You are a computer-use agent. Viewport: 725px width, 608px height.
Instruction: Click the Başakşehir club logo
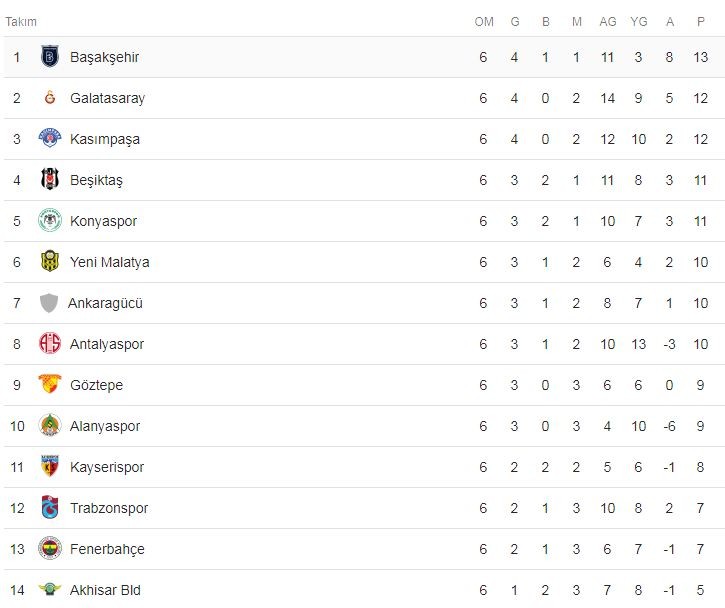49,57
